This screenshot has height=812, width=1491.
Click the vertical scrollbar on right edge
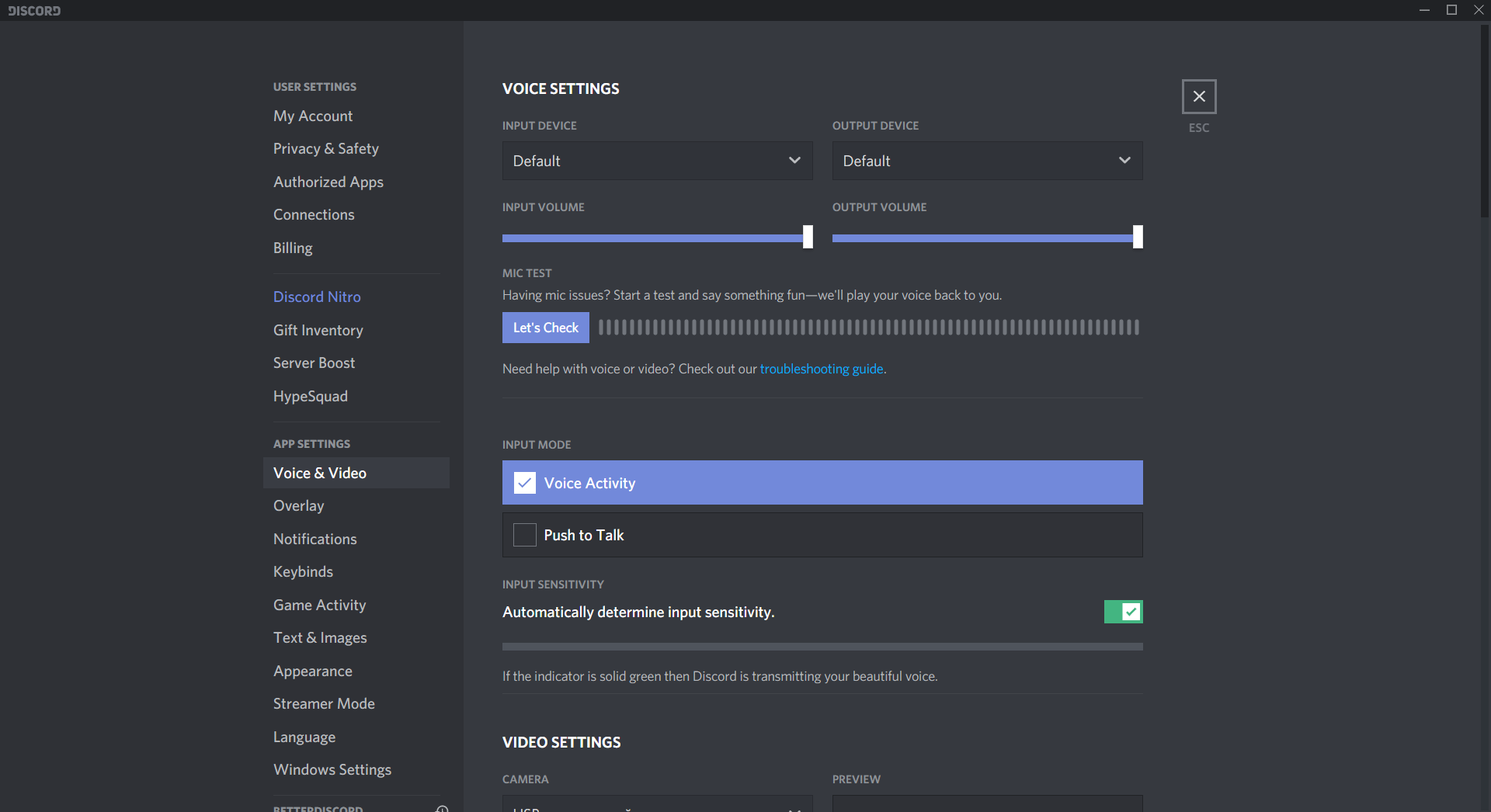[x=1485, y=120]
